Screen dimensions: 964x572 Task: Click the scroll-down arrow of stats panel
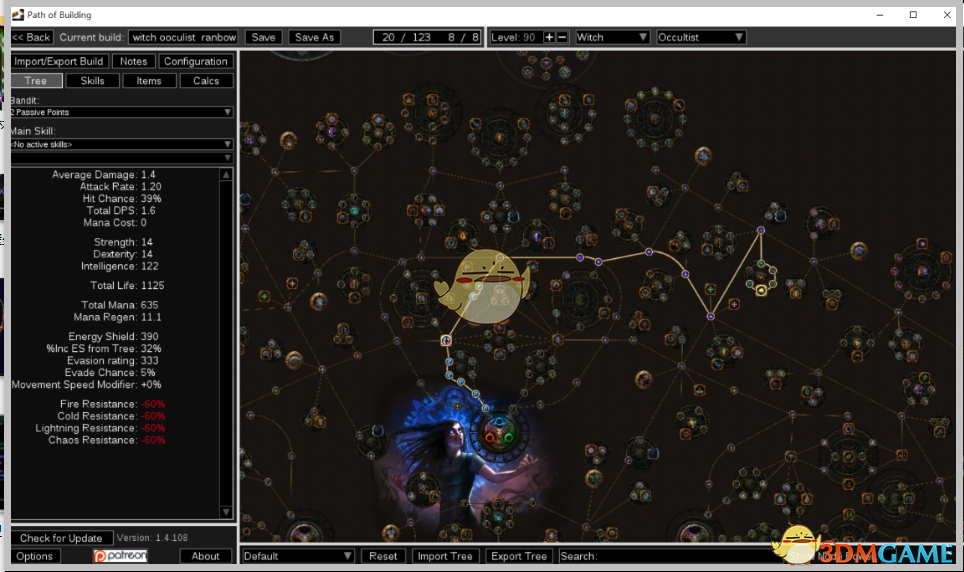point(226,511)
